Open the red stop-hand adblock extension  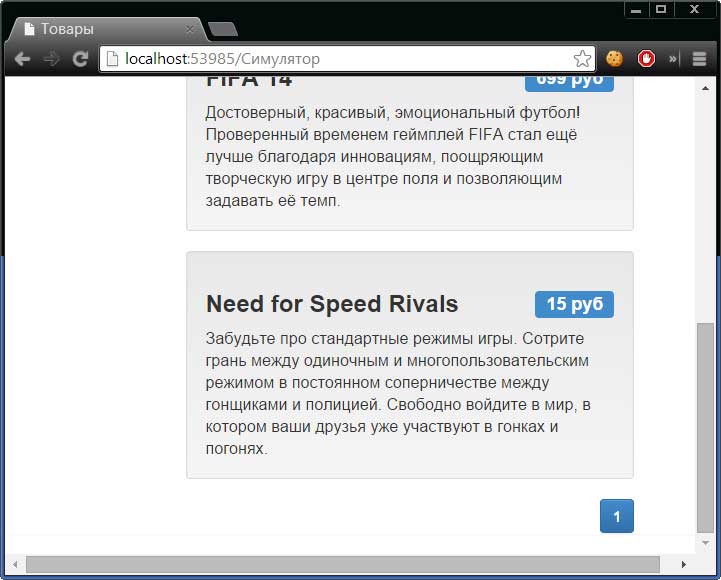pyautogui.click(x=646, y=59)
